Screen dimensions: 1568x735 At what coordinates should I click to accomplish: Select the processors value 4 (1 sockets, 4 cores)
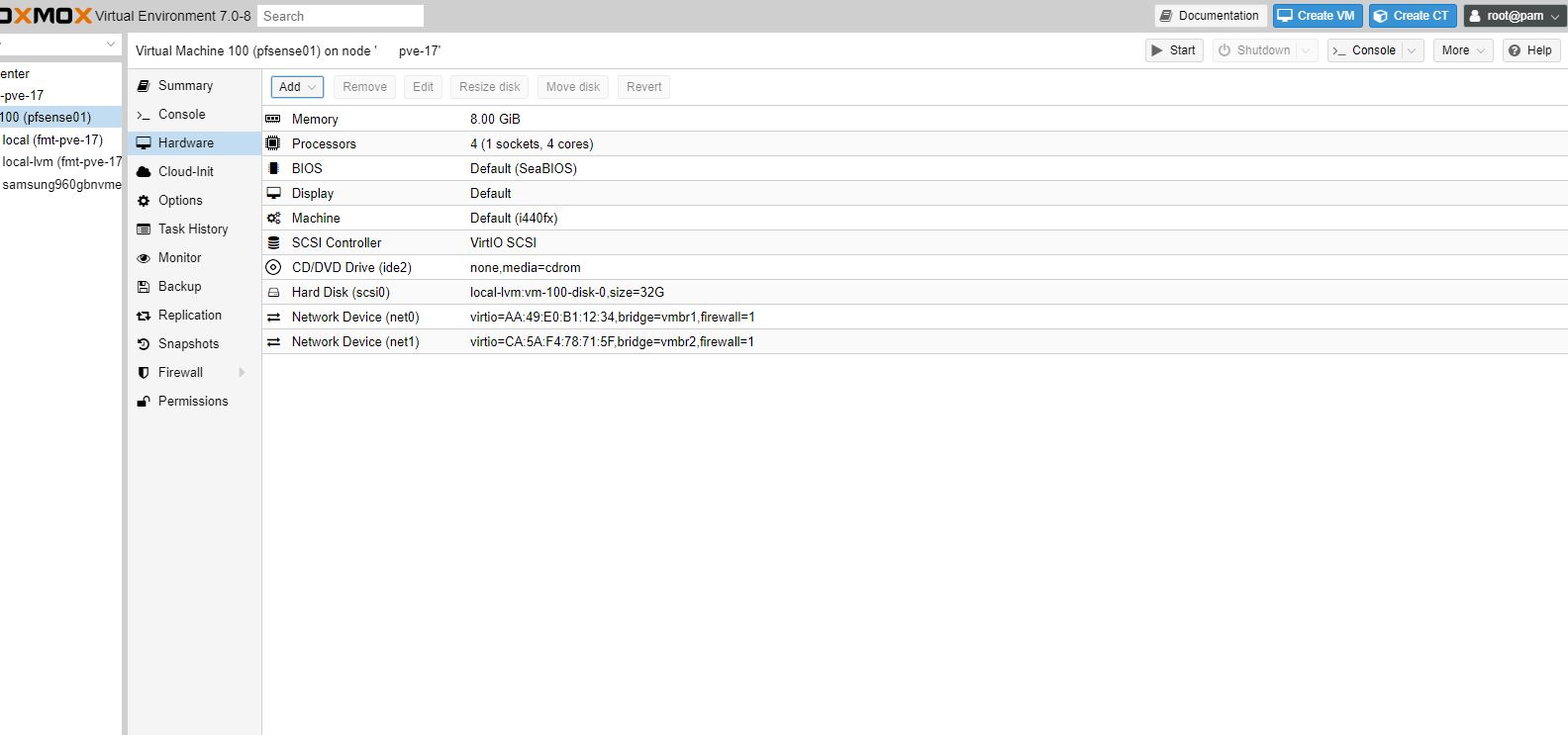[x=532, y=143]
